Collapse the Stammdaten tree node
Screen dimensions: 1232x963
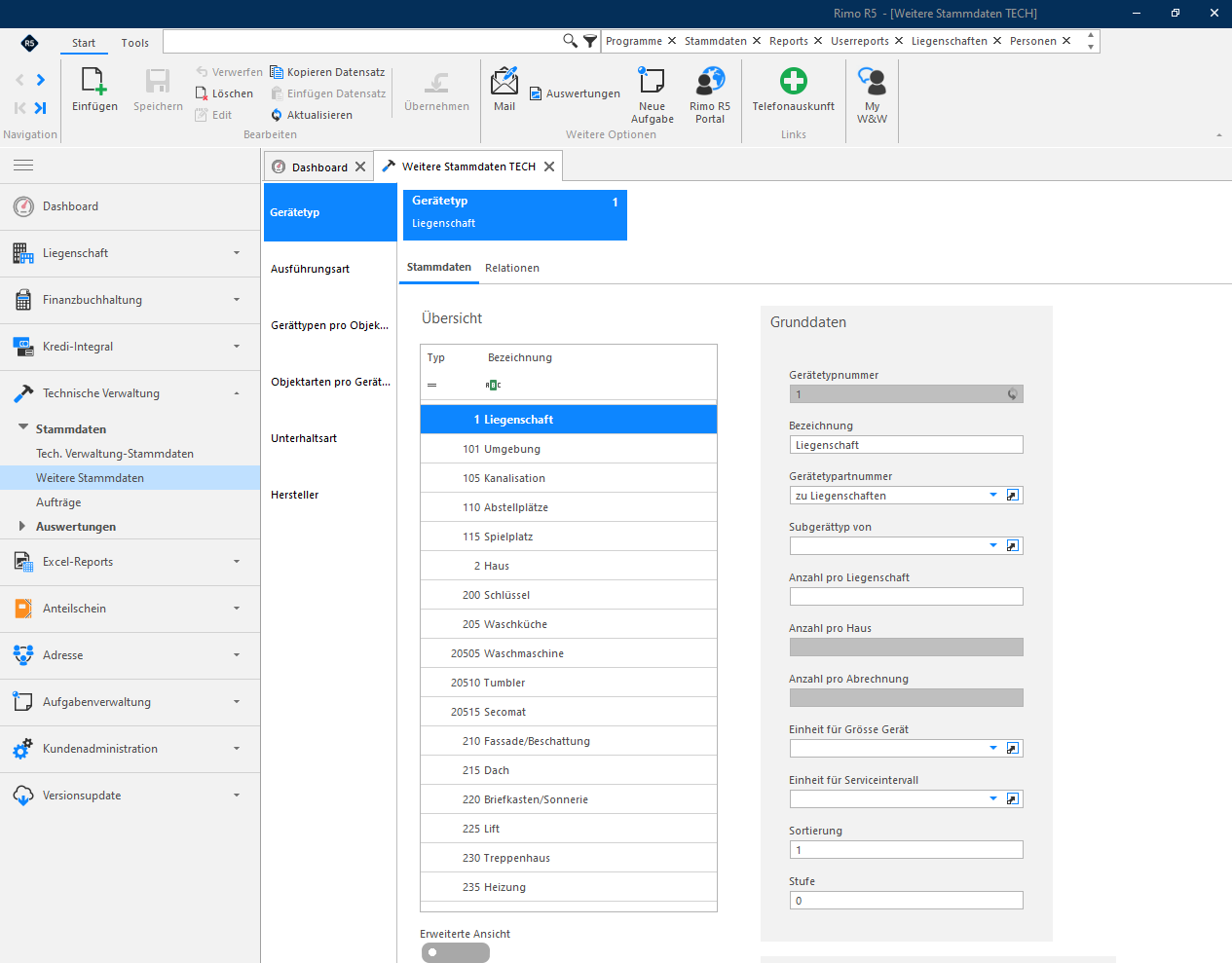22,427
